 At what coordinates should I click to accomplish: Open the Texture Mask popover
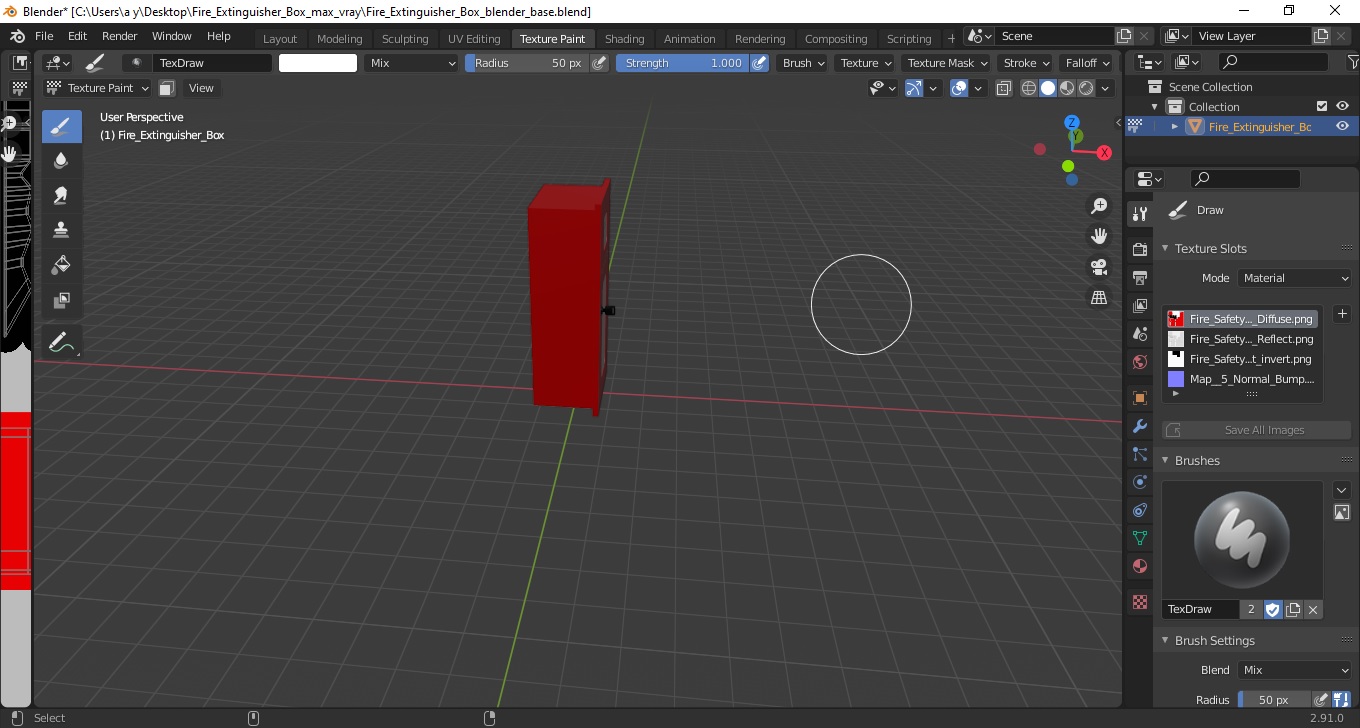click(x=946, y=63)
